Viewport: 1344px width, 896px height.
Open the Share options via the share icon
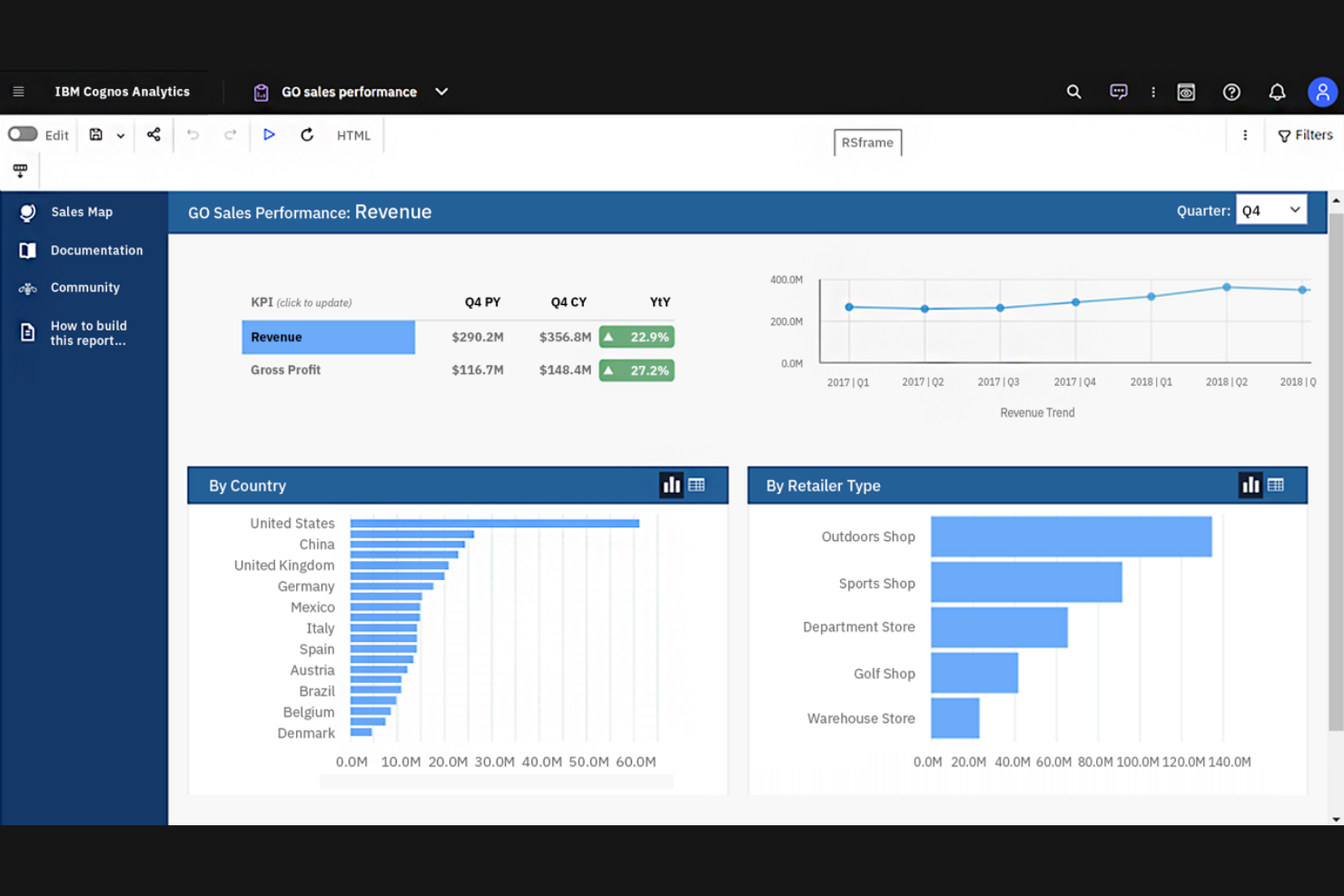point(153,134)
